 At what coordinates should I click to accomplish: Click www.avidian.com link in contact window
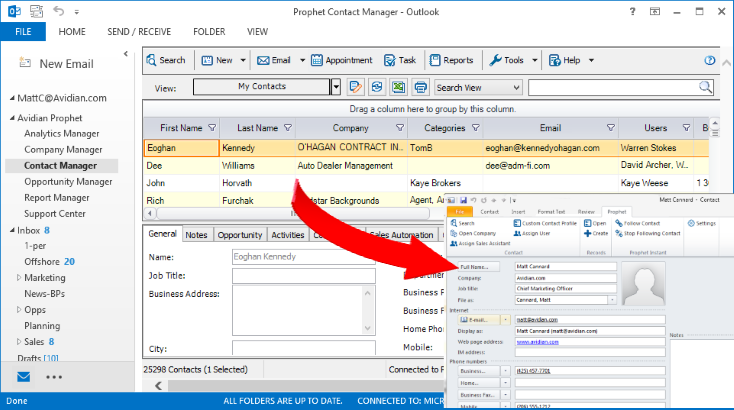pyautogui.click(x=537, y=342)
